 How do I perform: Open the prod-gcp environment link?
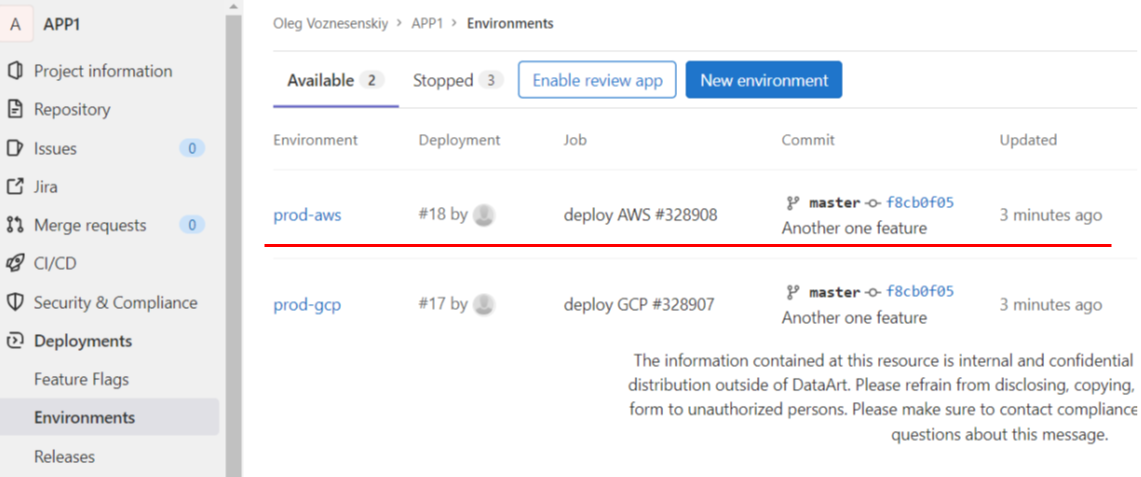click(x=307, y=305)
